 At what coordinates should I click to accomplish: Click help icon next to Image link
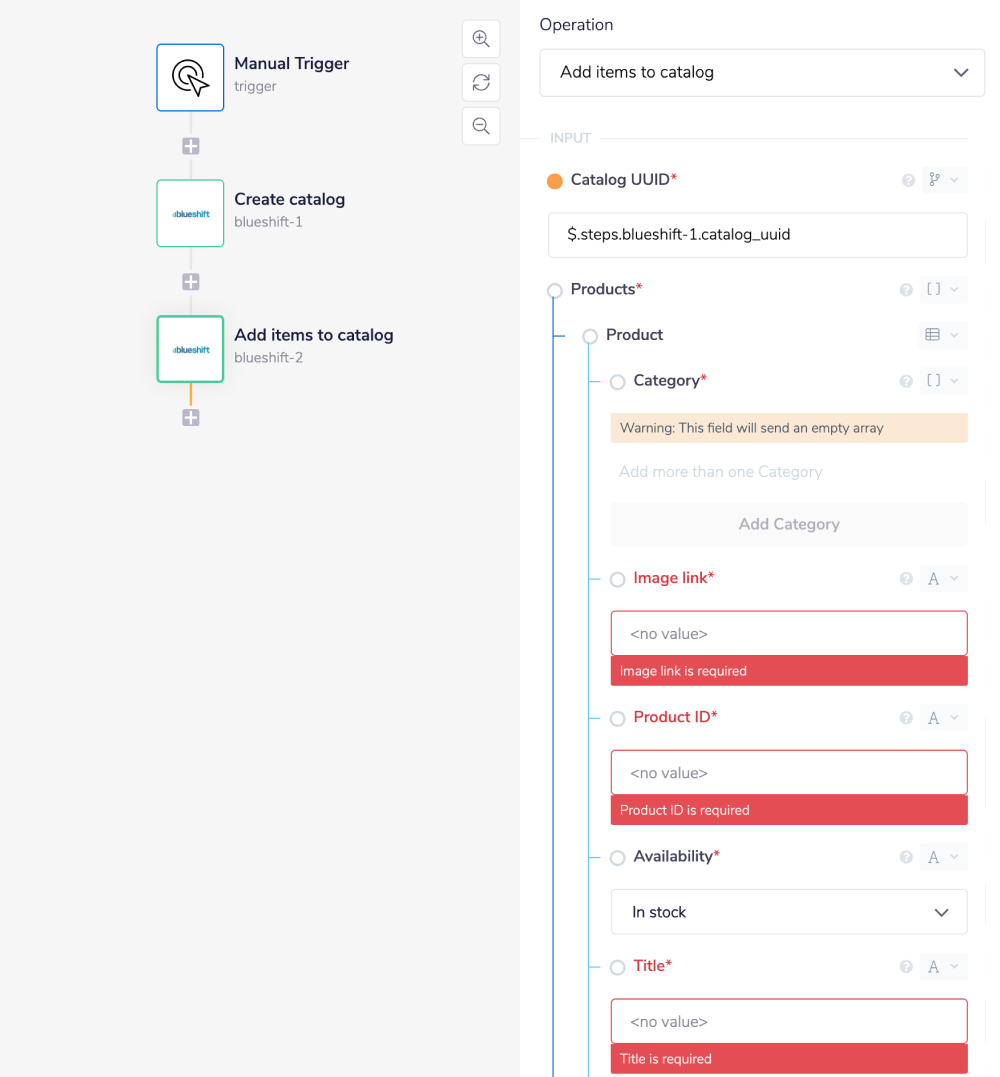[x=906, y=579]
